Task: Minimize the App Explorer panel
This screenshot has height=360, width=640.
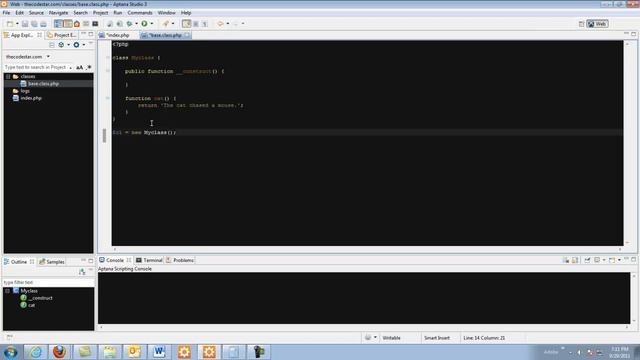Action: coord(84,34)
